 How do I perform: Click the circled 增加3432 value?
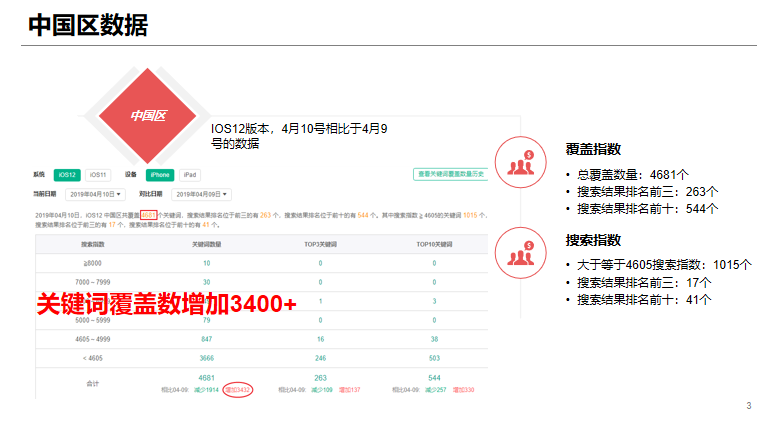tap(237, 389)
